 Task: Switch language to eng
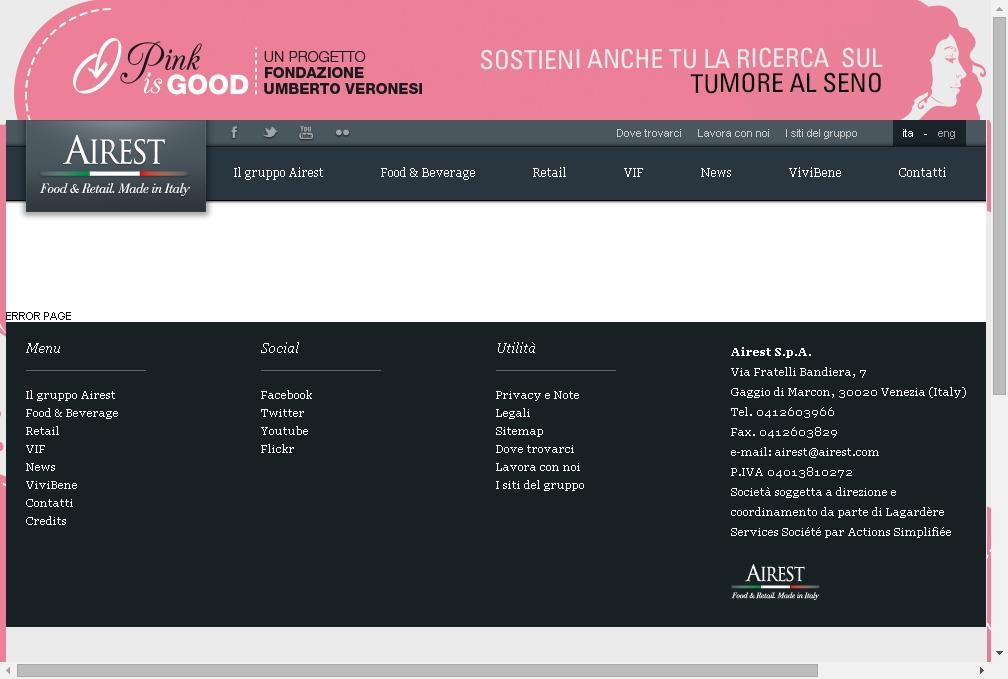(946, 133)
